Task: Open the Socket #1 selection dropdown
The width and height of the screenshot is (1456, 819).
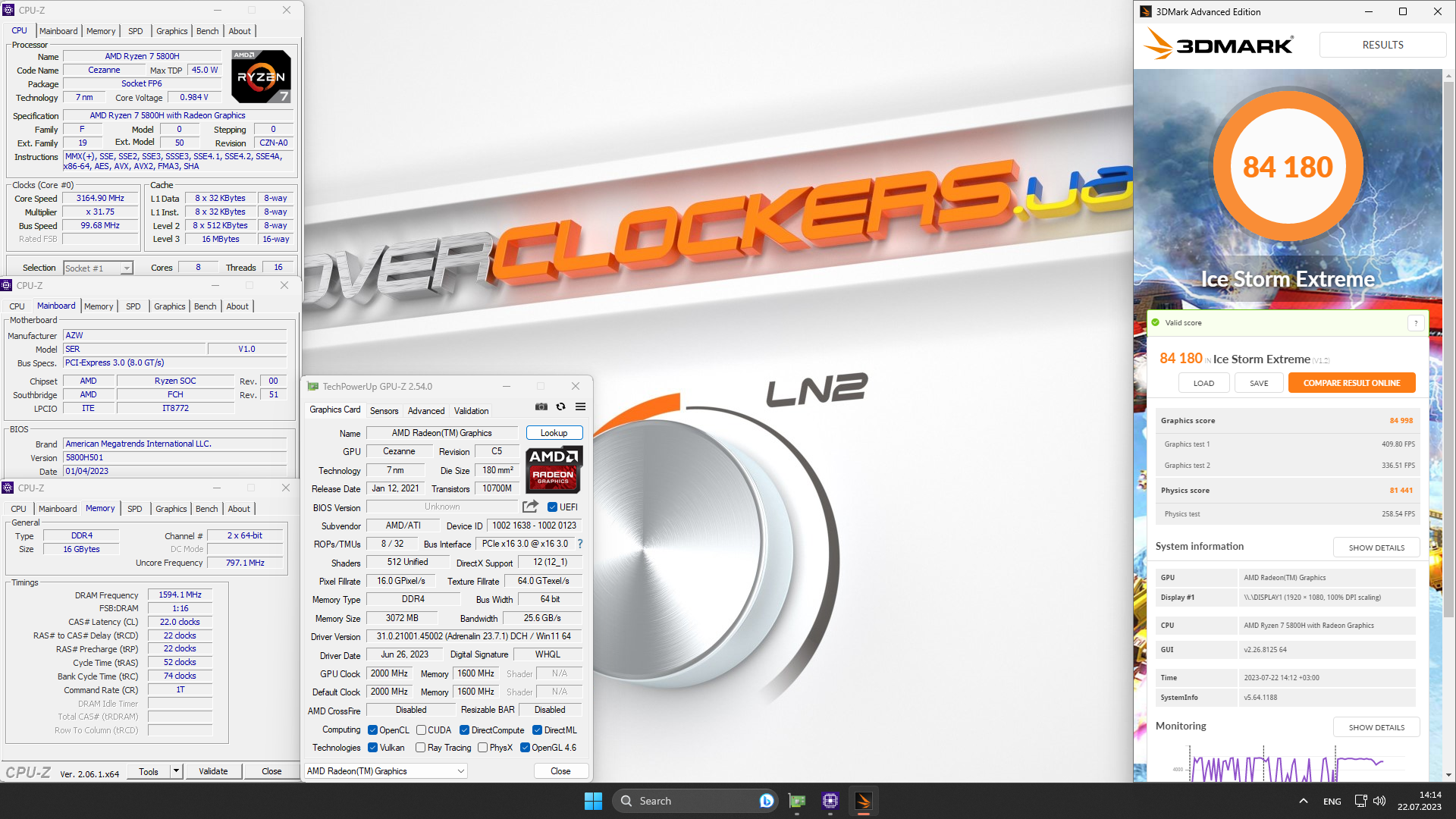Action: pos(99,268)
